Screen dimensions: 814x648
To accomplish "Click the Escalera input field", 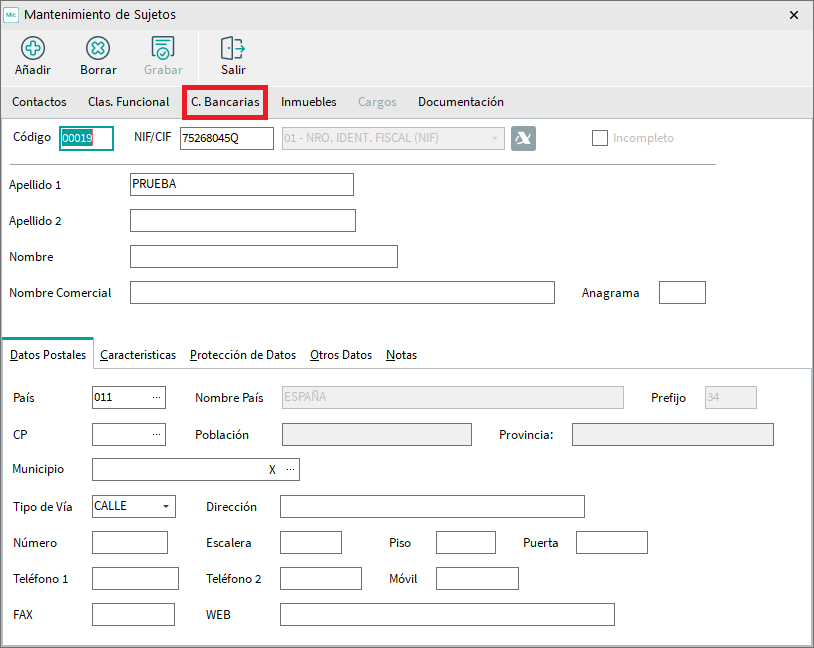I will 311,543.
